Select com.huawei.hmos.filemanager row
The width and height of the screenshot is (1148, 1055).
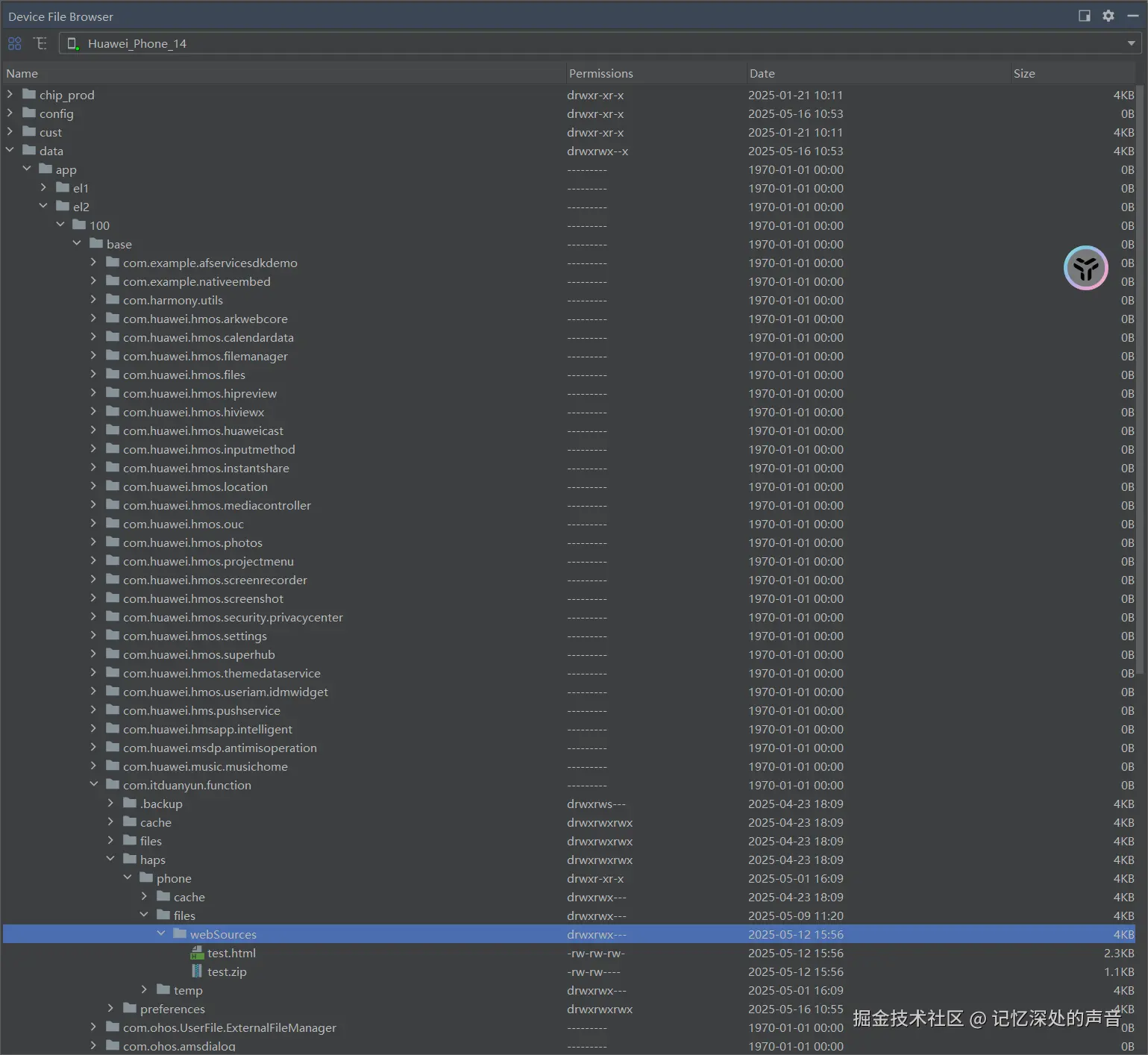[x=569, y=356]
